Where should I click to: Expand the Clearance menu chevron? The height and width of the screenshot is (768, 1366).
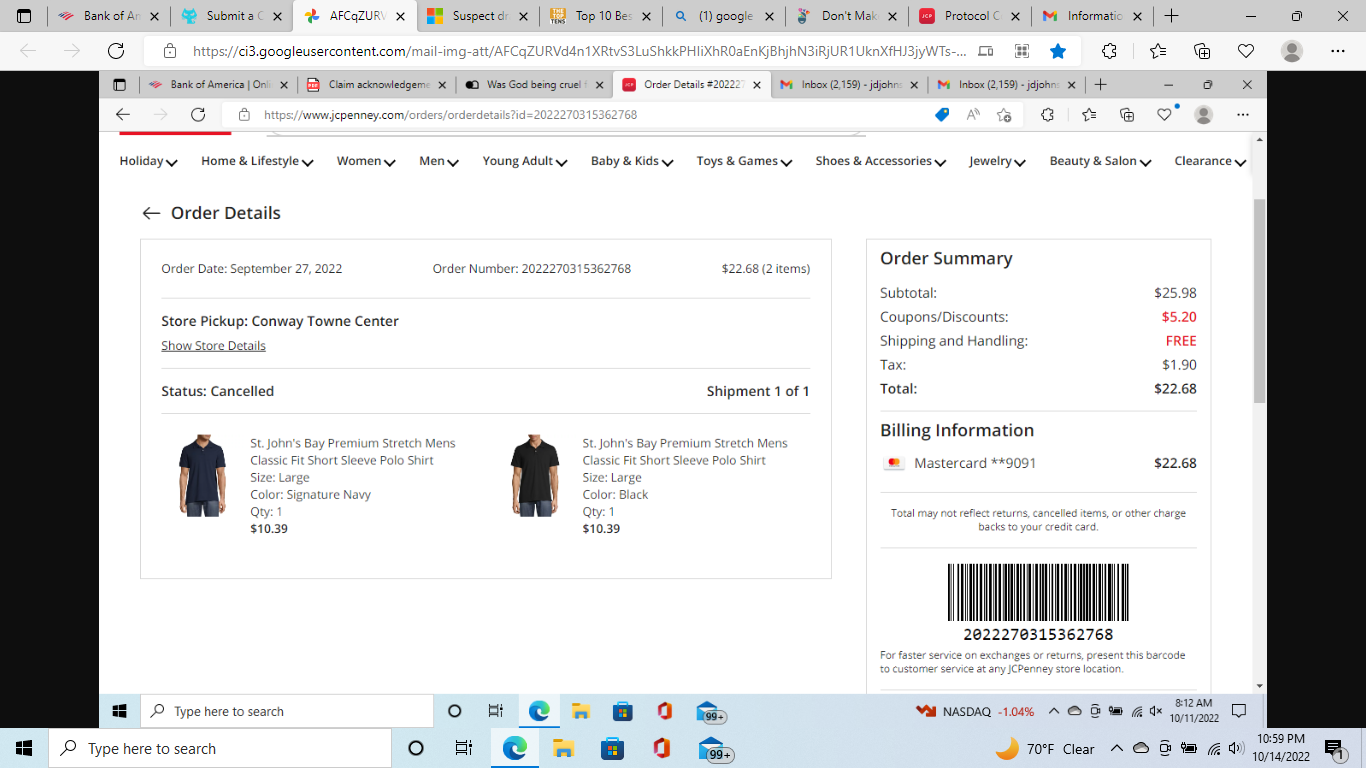tap(1240, 161)
